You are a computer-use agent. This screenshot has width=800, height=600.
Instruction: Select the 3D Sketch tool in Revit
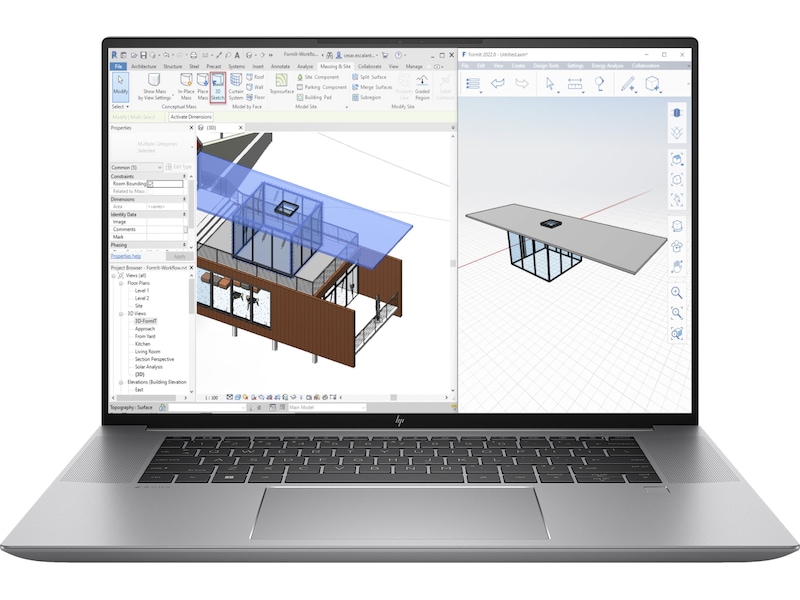tap(217, 86)
